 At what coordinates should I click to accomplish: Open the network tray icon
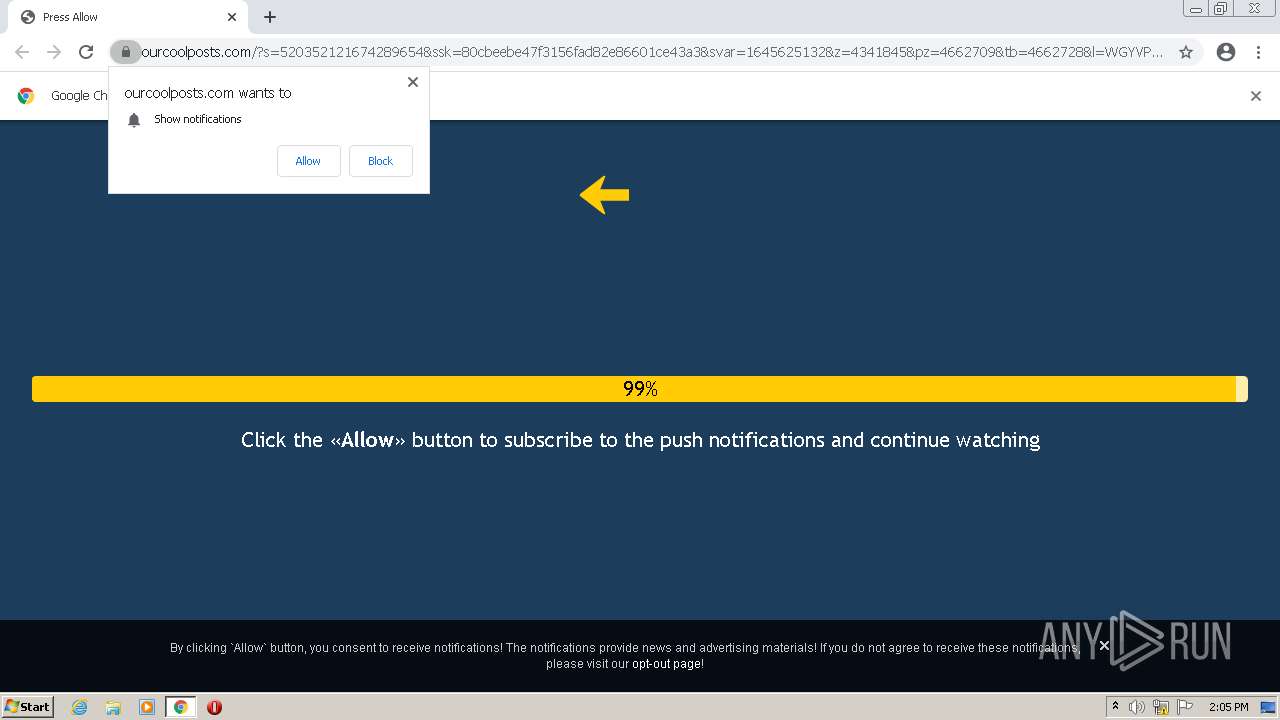1161,707
